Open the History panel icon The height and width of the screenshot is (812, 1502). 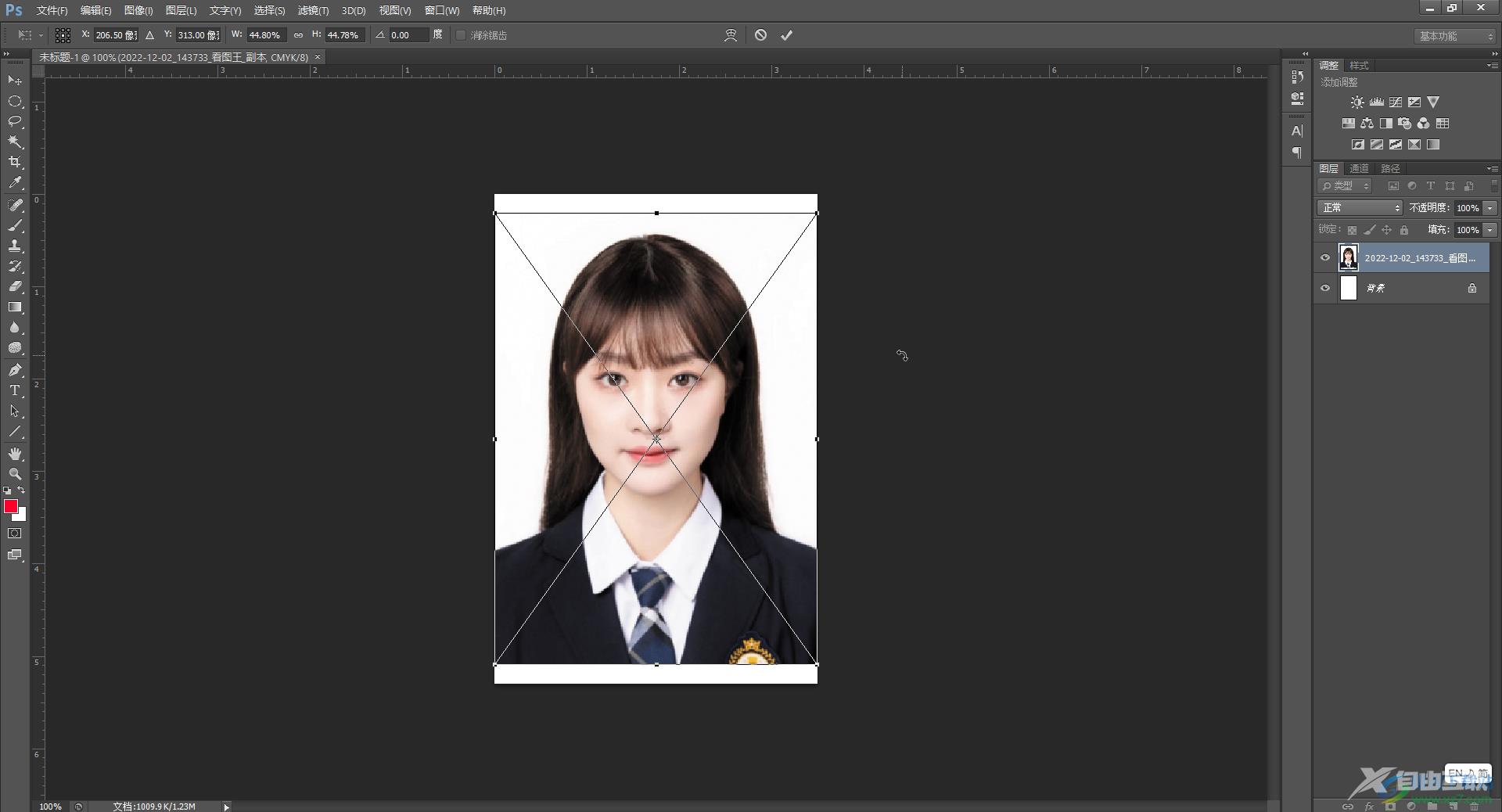(1297, 77)
